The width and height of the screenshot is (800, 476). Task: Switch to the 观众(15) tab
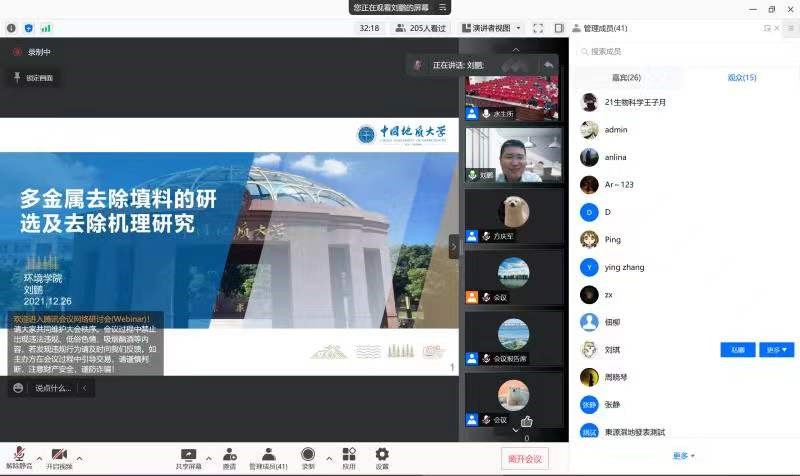point(742,77)
